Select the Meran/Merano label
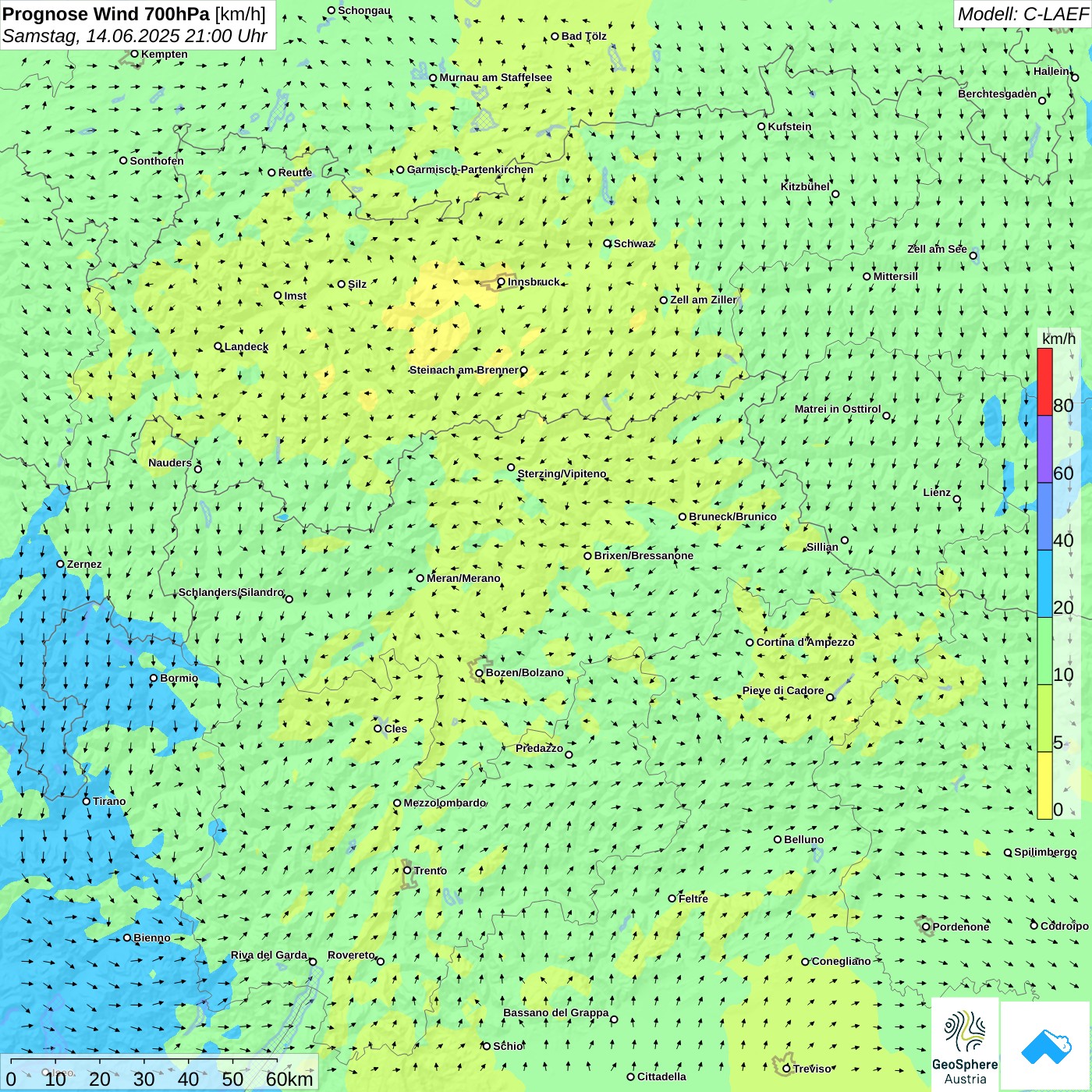 point(463,578)
